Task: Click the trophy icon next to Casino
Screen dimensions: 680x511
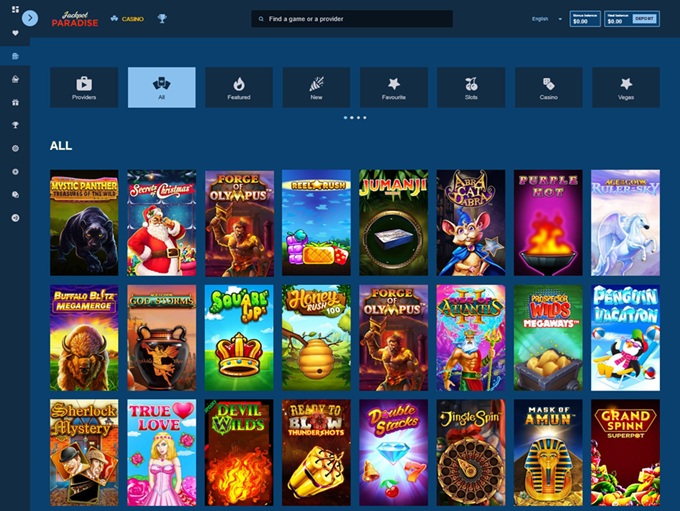Action: click(162, 18)
